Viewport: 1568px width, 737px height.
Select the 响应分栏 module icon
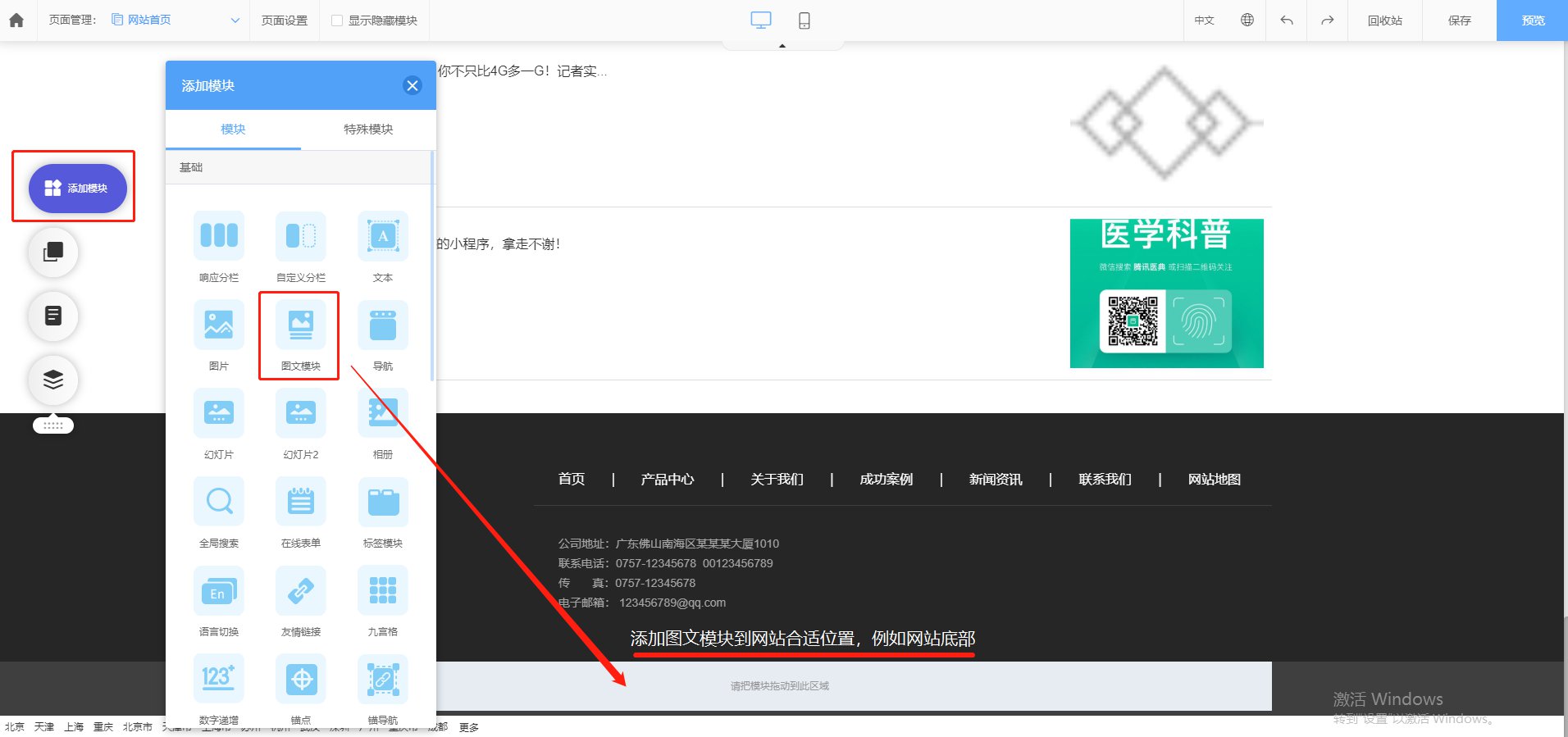pos(219,236)
